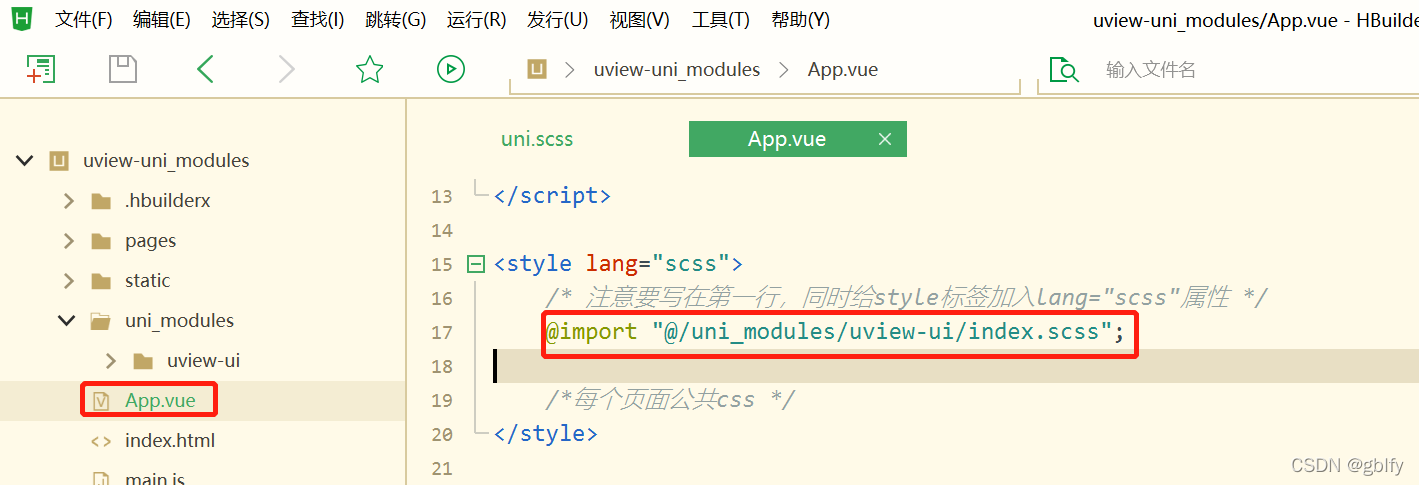Viewport: 1419px width, 485px height.
Task: Click the Run play icon in toolbar
Action: [x=451, y=69]
